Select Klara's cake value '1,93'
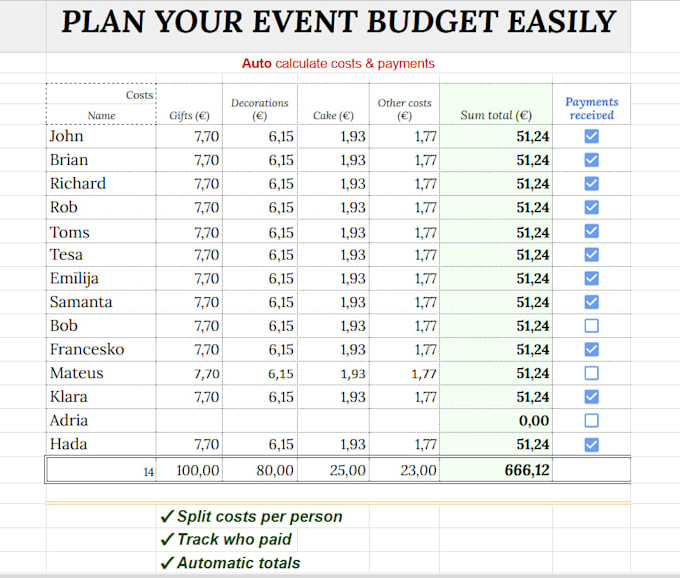The height and width of the screenshot is (578, 680). coord(333,397)
